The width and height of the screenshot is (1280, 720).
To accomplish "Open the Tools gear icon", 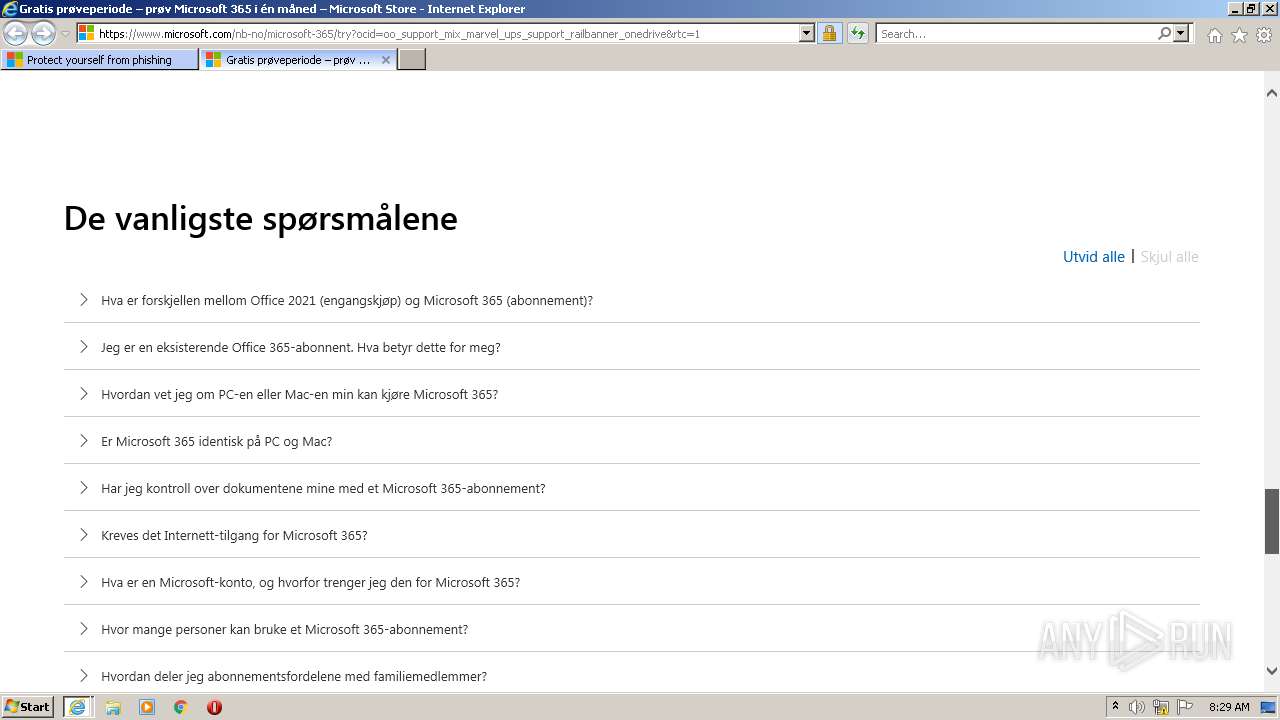I will coord(1264,35).
